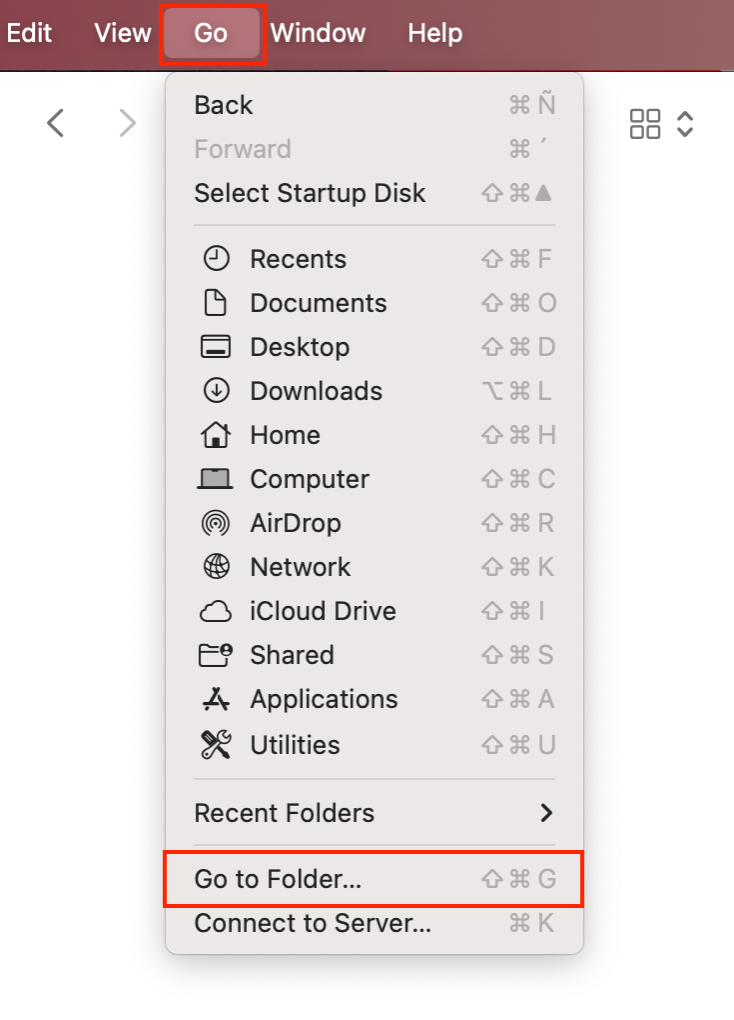The image size is (734, 1020).
Task: Click the Back navigation arrow
Action: pos(55,122)
